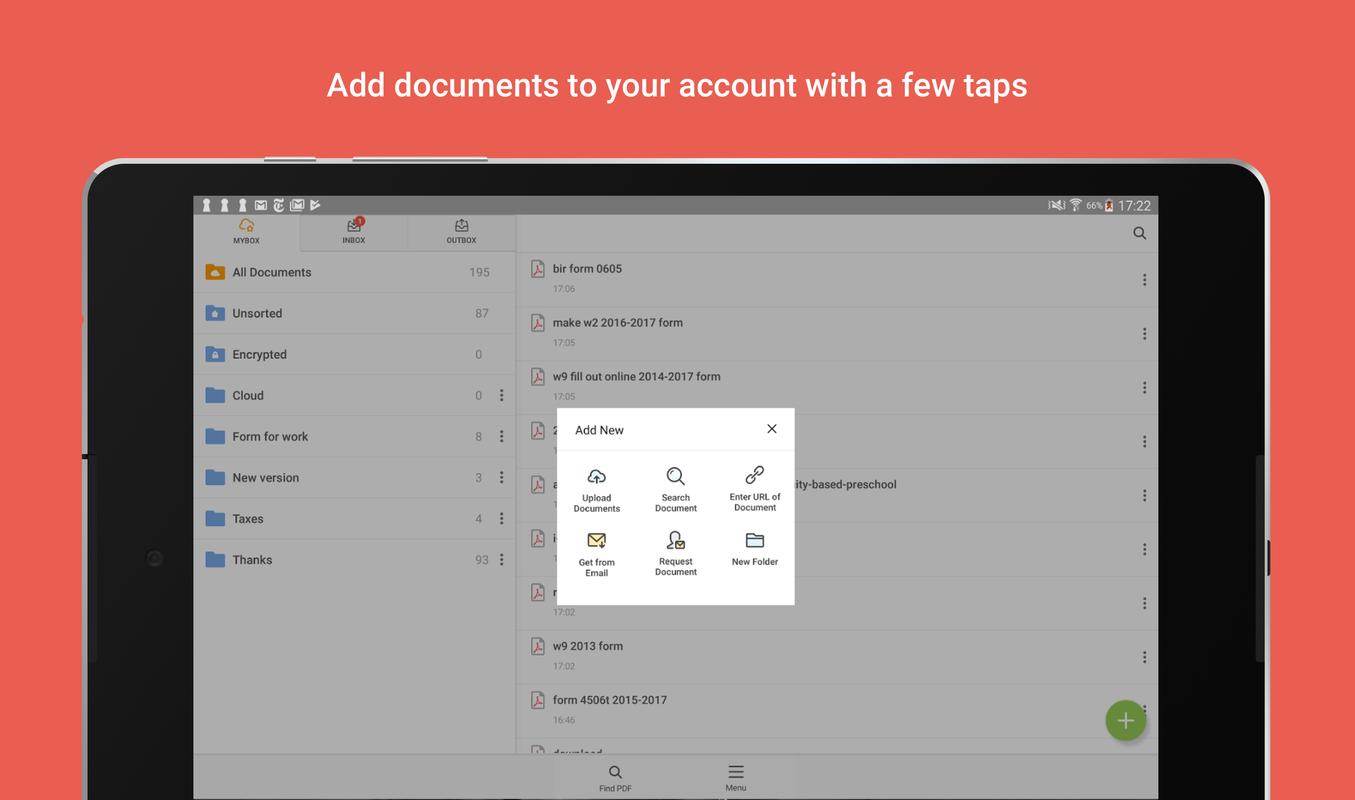Open options for New version folder
The width and height of the screenshot is (1355, 800).
502,477
